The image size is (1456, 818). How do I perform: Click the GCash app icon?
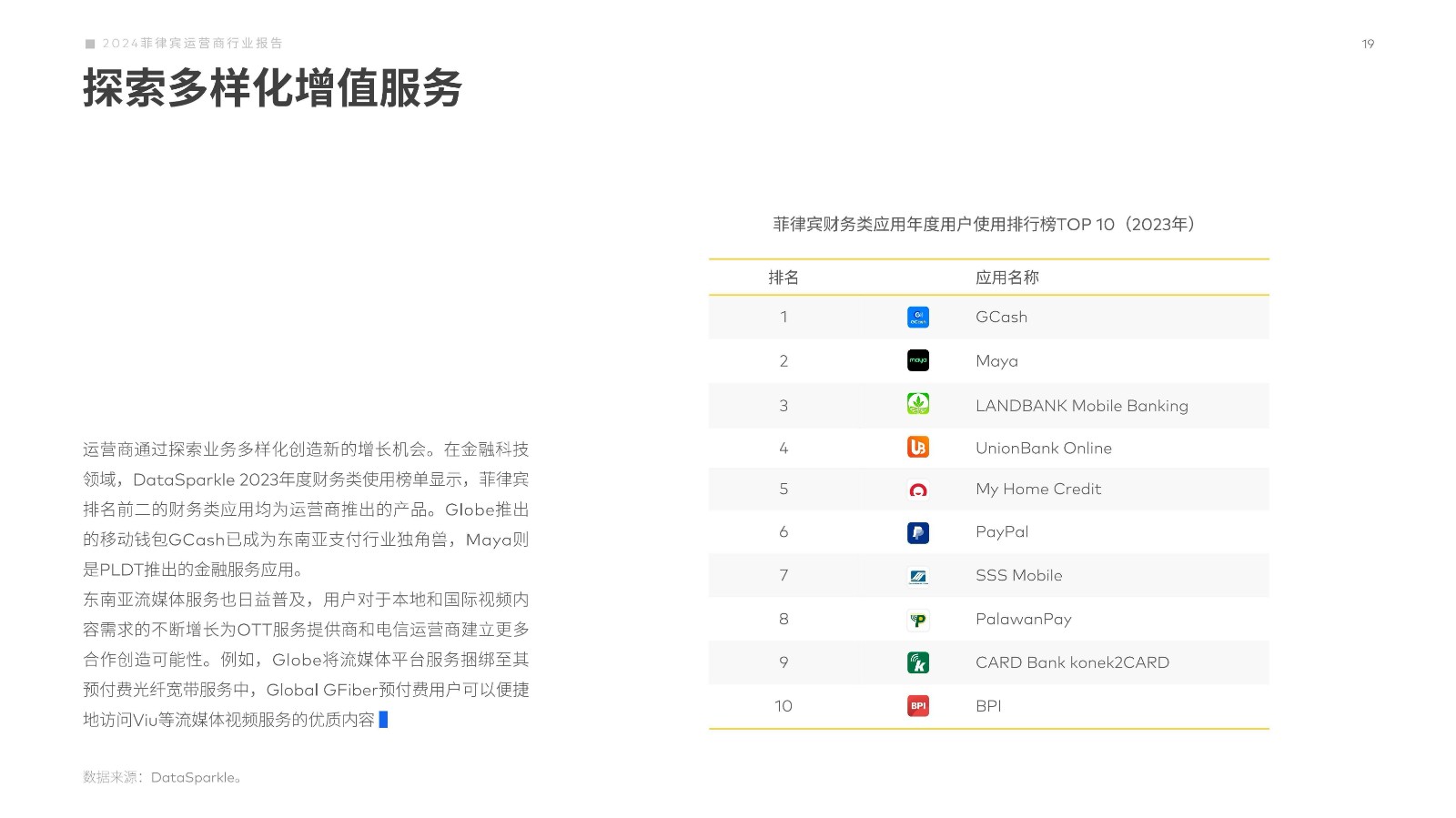(918, 317)
